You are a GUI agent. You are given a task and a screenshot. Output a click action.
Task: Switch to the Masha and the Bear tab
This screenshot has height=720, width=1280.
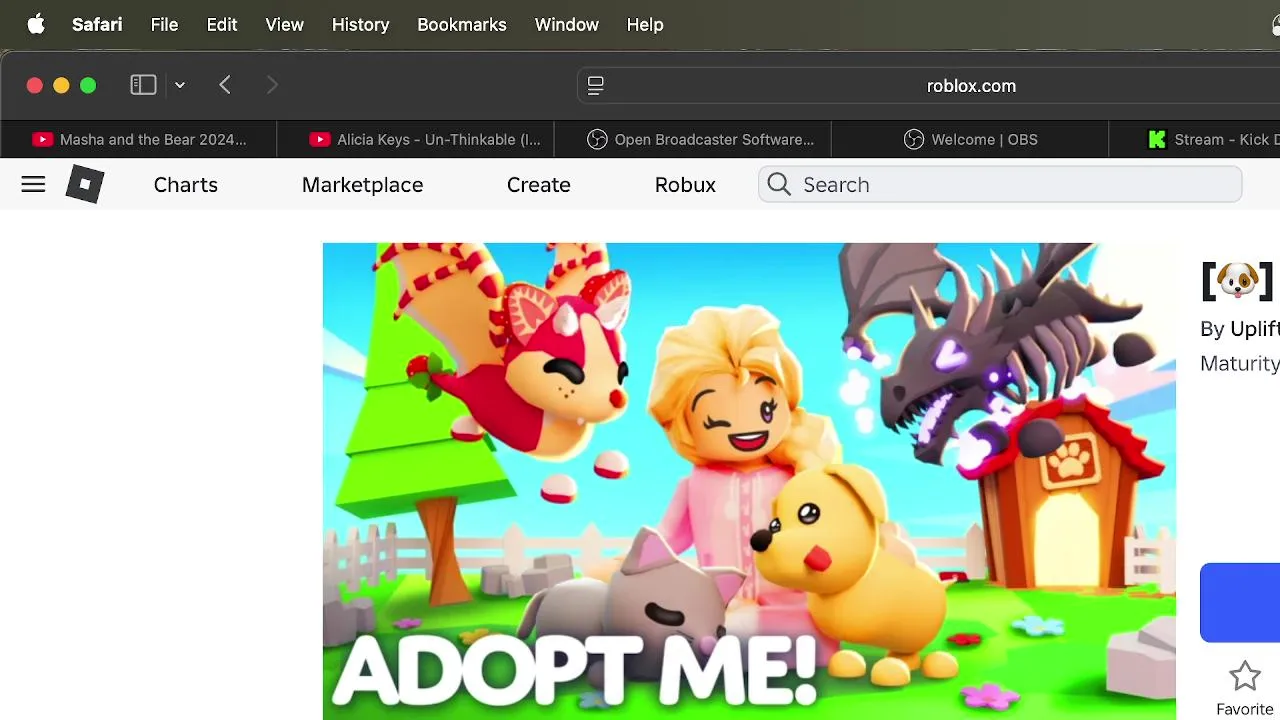pyautogui.click(x=139, y=140)
